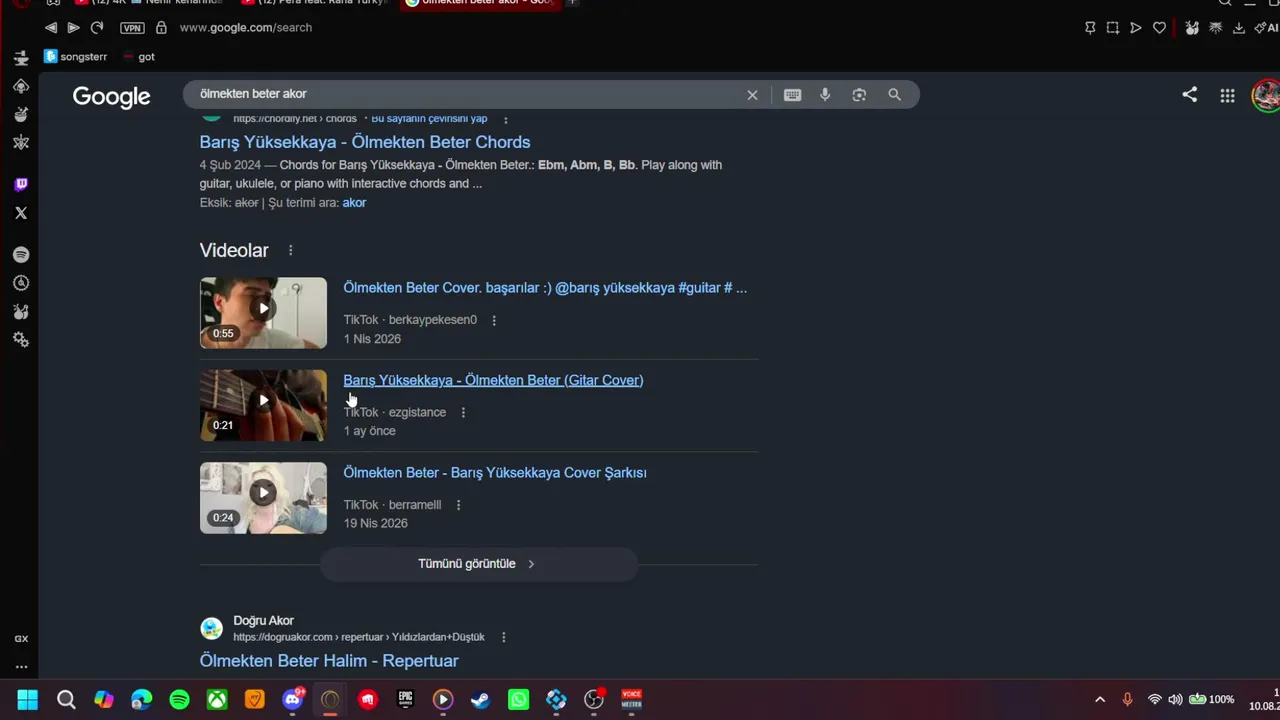This screenshot has height=720, width=1280.
Task: Click the www.google.com/search address field
Action: 246,28
